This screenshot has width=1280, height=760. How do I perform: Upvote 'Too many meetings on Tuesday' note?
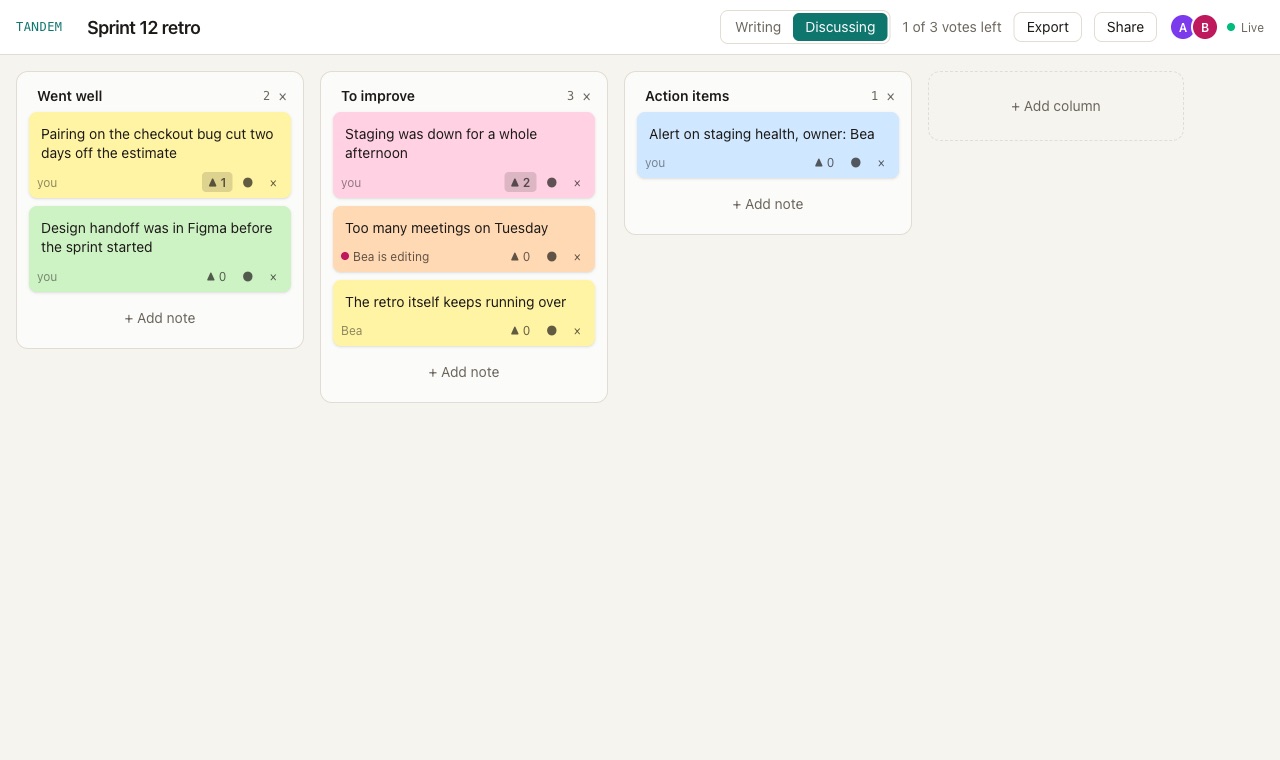521,256
